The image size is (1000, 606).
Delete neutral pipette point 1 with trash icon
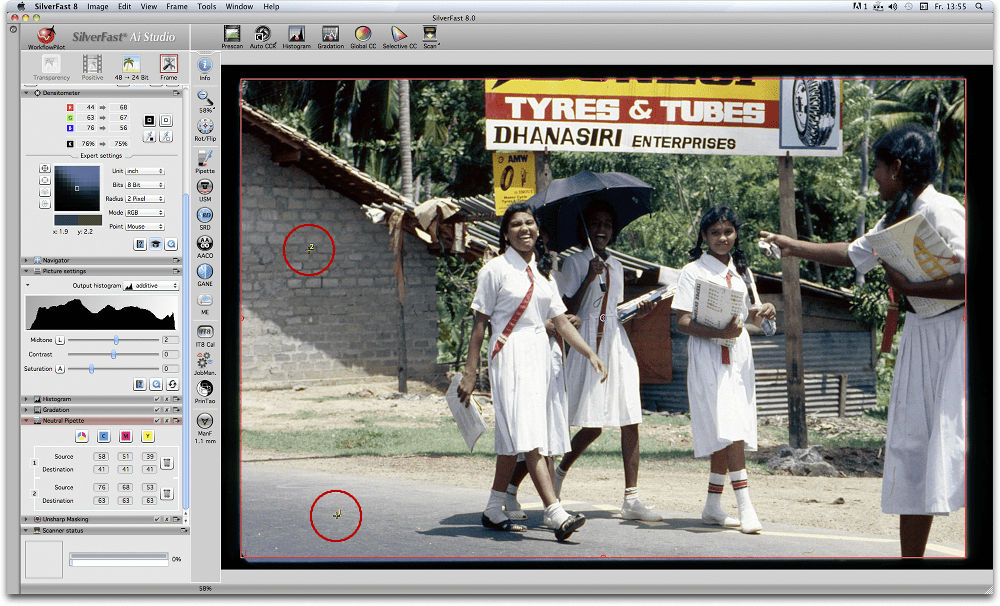tap(167, 463)
